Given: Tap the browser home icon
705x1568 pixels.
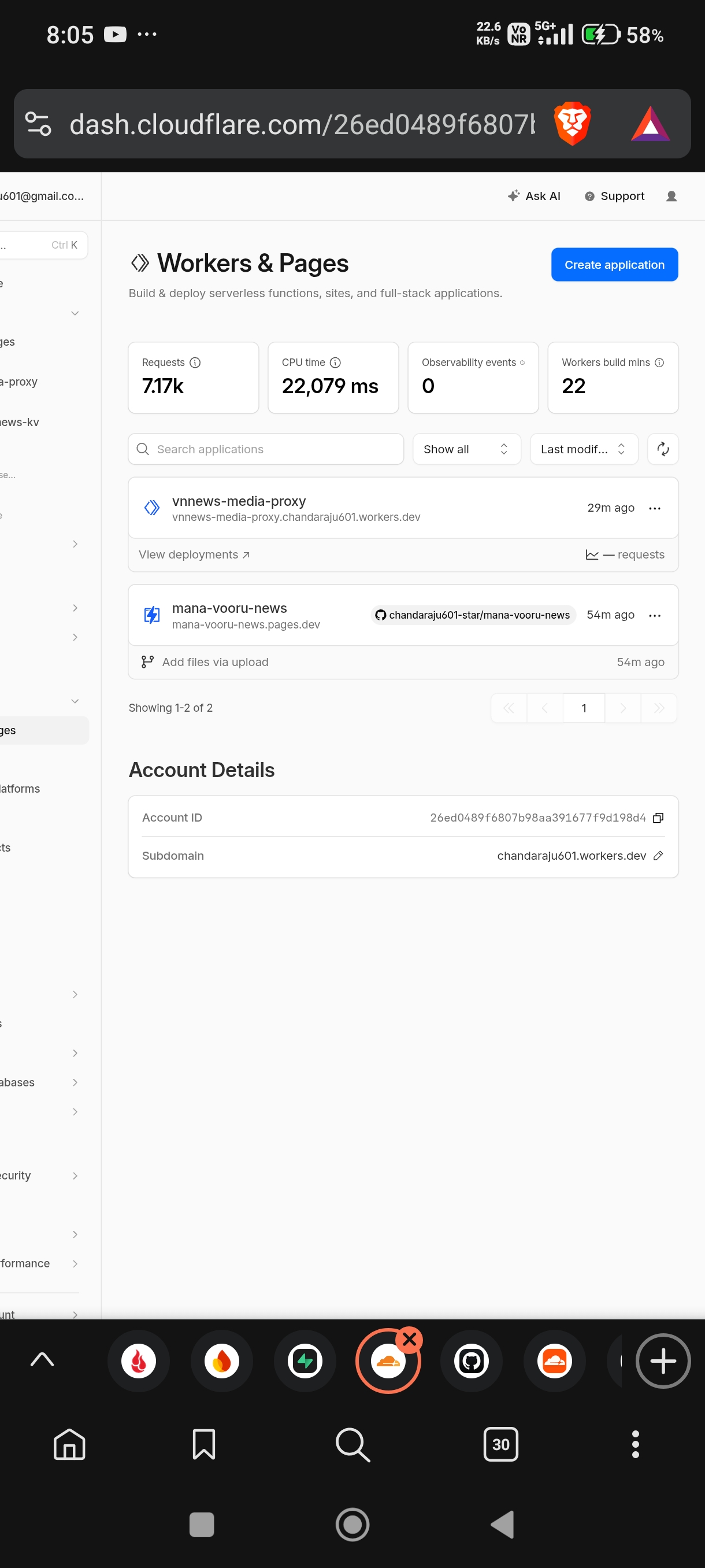Looking at the screenshot, I should point(69,1444).
